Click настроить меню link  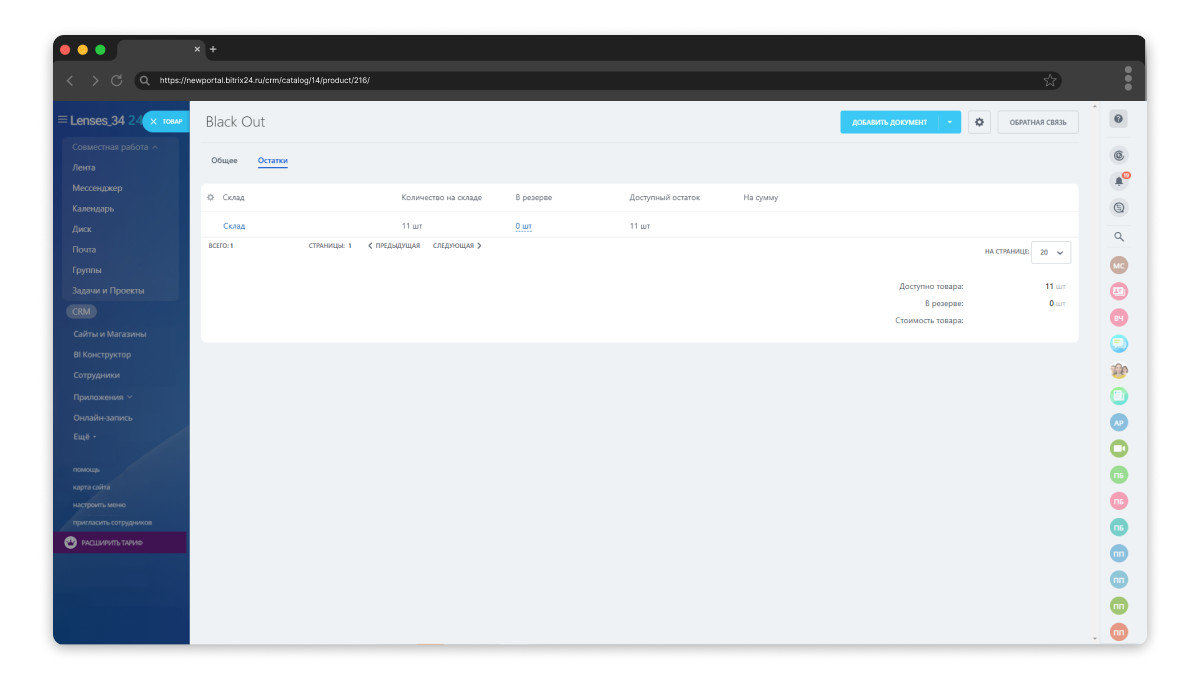click(99, 505)
